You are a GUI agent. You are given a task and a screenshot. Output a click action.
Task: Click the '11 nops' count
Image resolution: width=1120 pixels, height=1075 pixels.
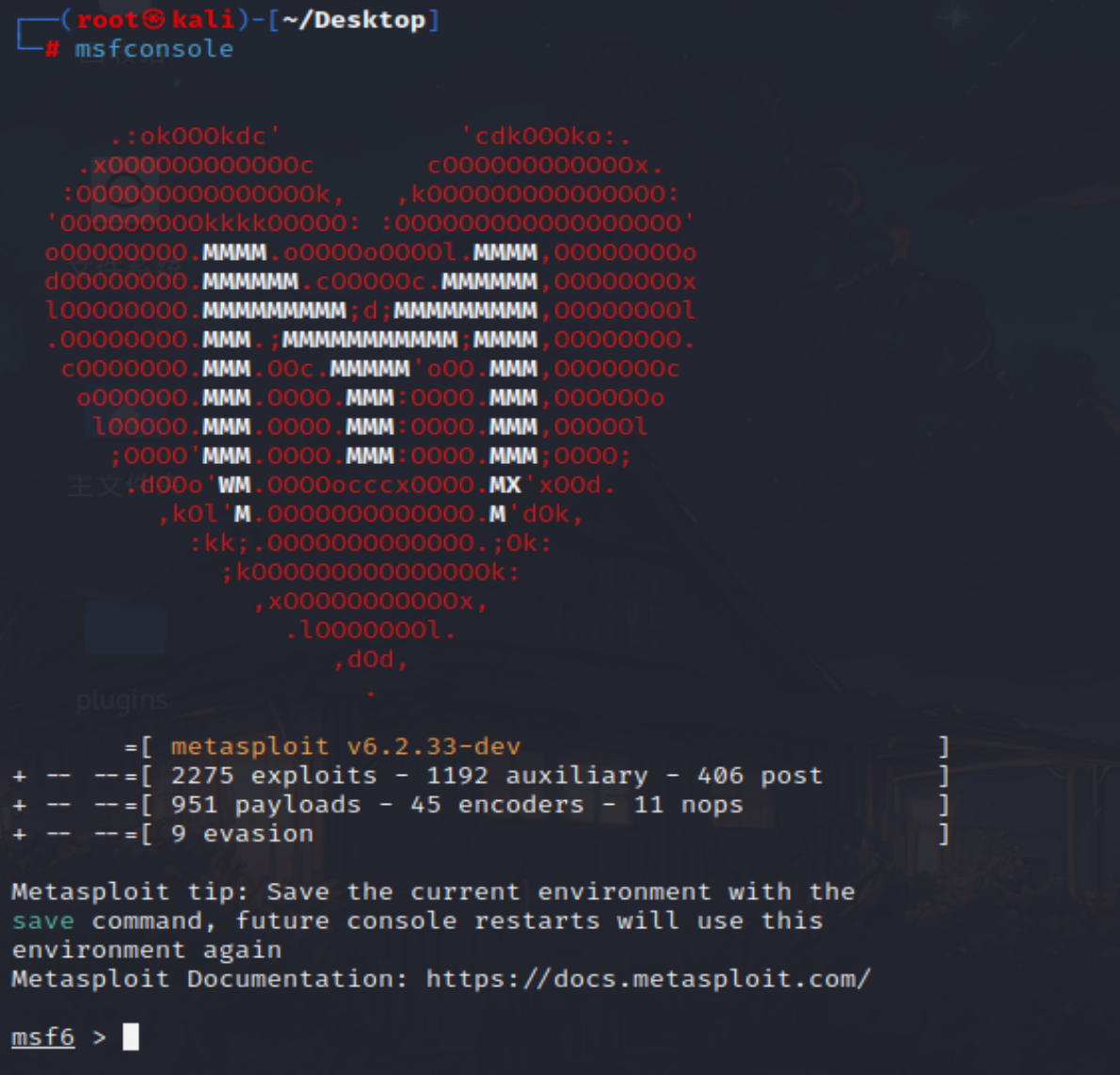689,804
